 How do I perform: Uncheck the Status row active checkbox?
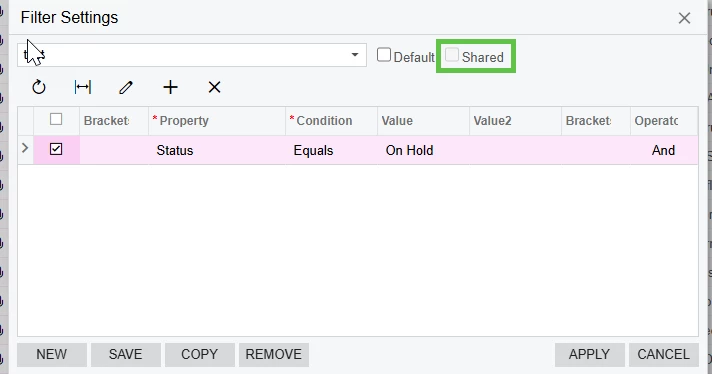[x=56, y=149]
